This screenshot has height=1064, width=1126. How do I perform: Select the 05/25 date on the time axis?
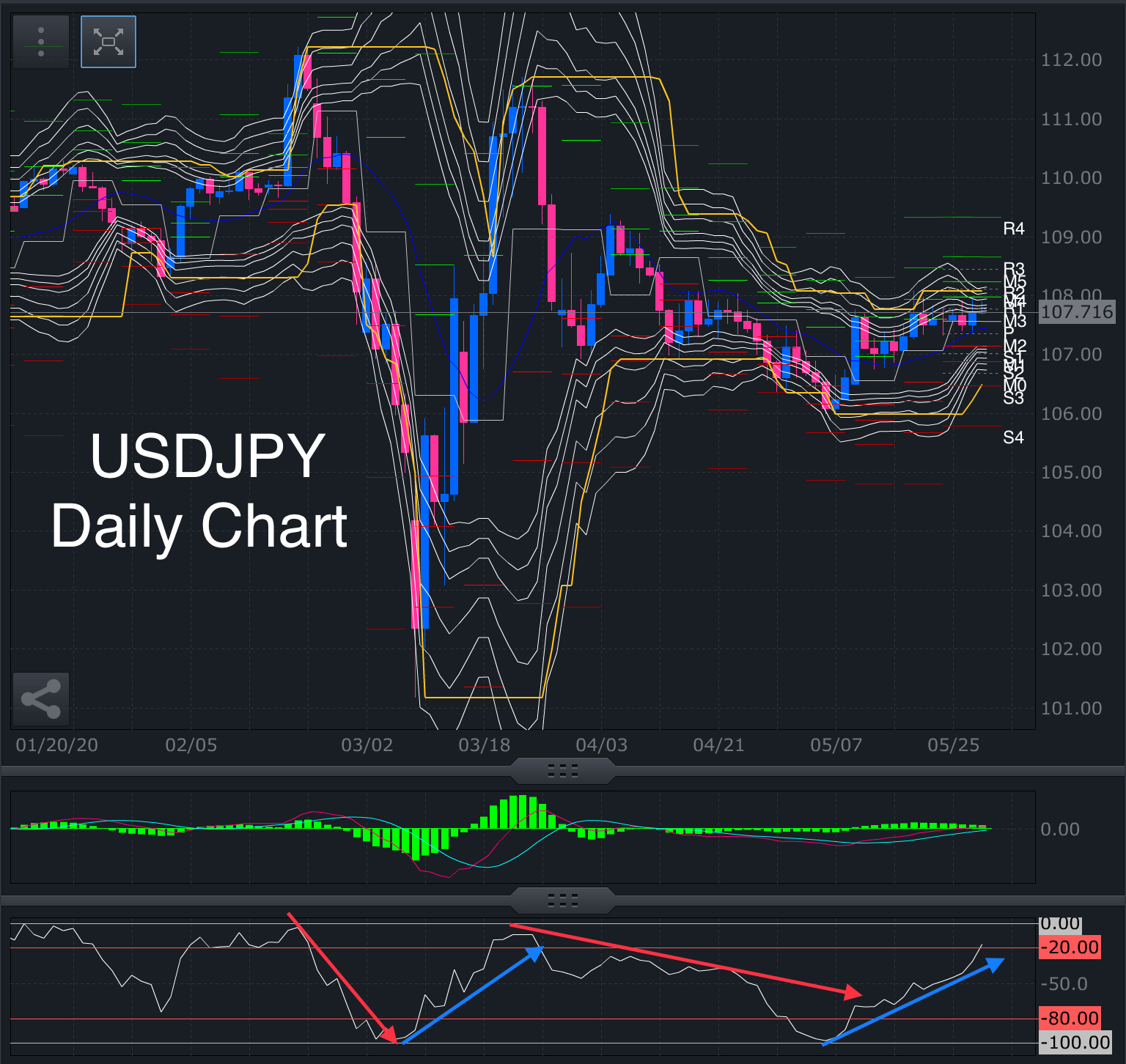click(x=954, y=745)
